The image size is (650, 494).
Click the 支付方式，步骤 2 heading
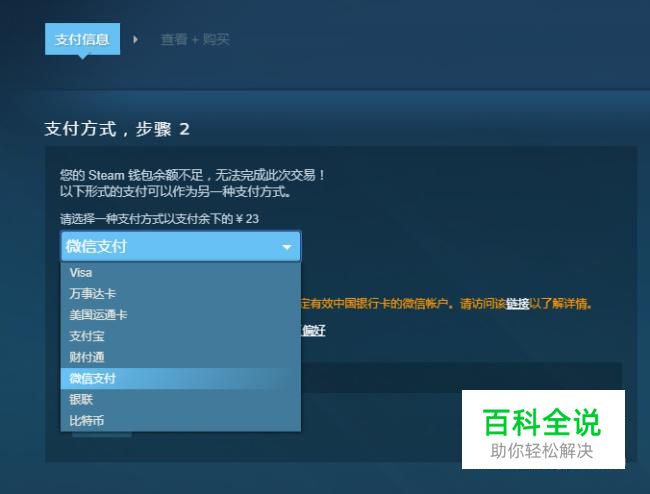pos(117,129)
